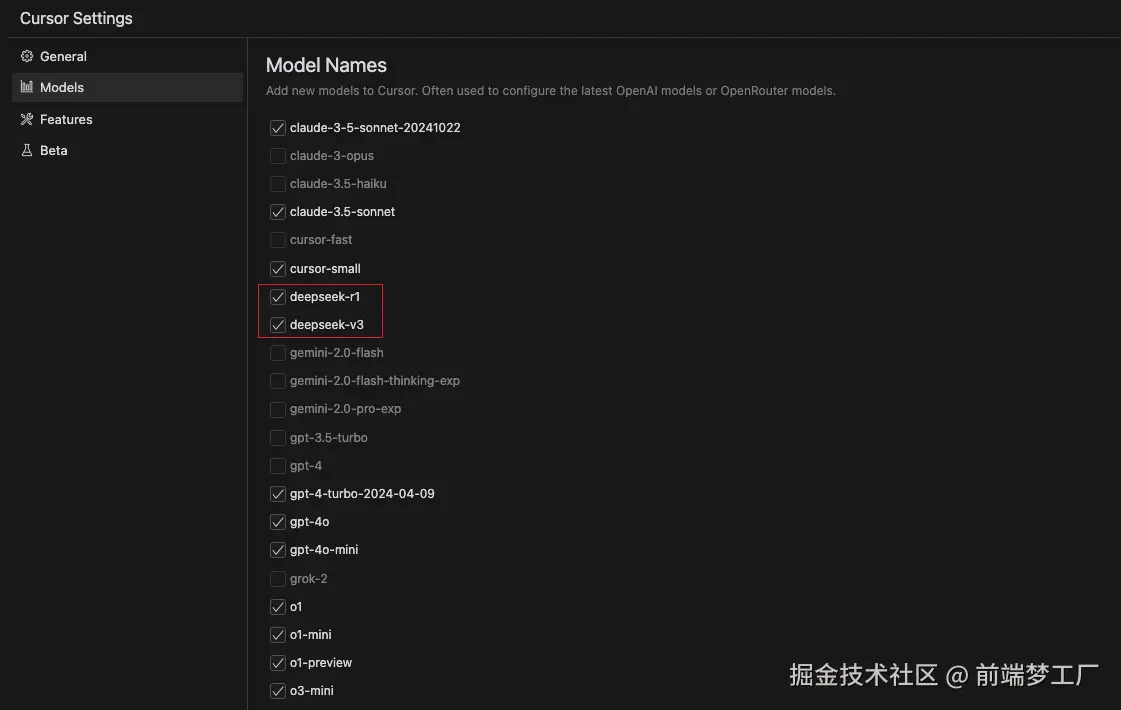Screen dimensions: 1121x710
Task: Uncheck the deepseek-r1 model
Action: (x=277, y=297)
